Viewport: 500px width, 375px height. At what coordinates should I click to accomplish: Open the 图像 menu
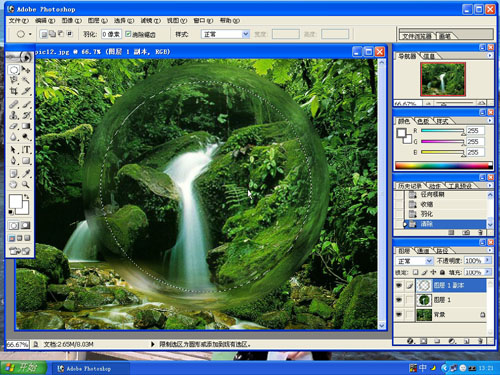[x=71, y=21]
